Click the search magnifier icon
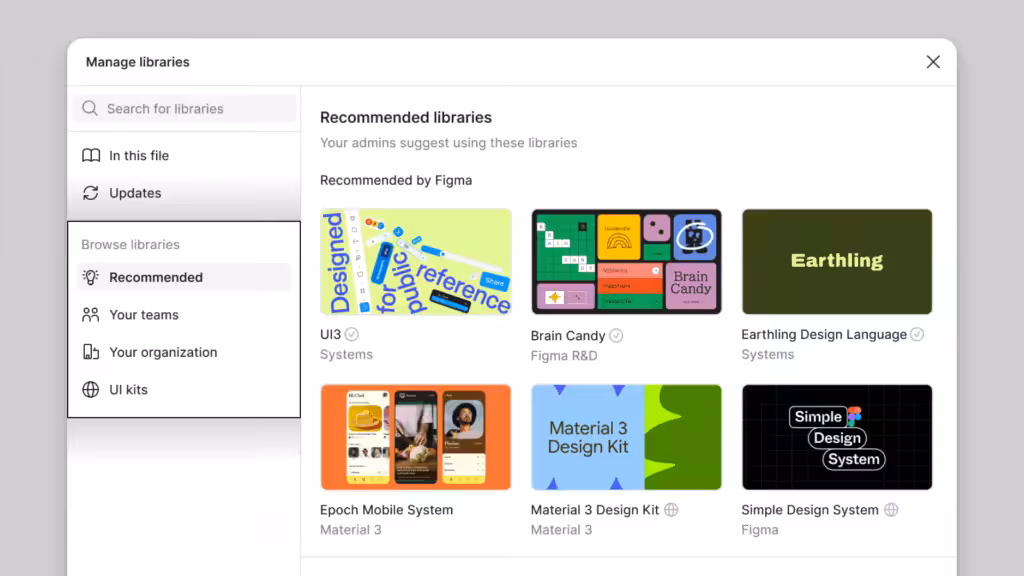The image size is (1024, 576). (x=89, y=108)
